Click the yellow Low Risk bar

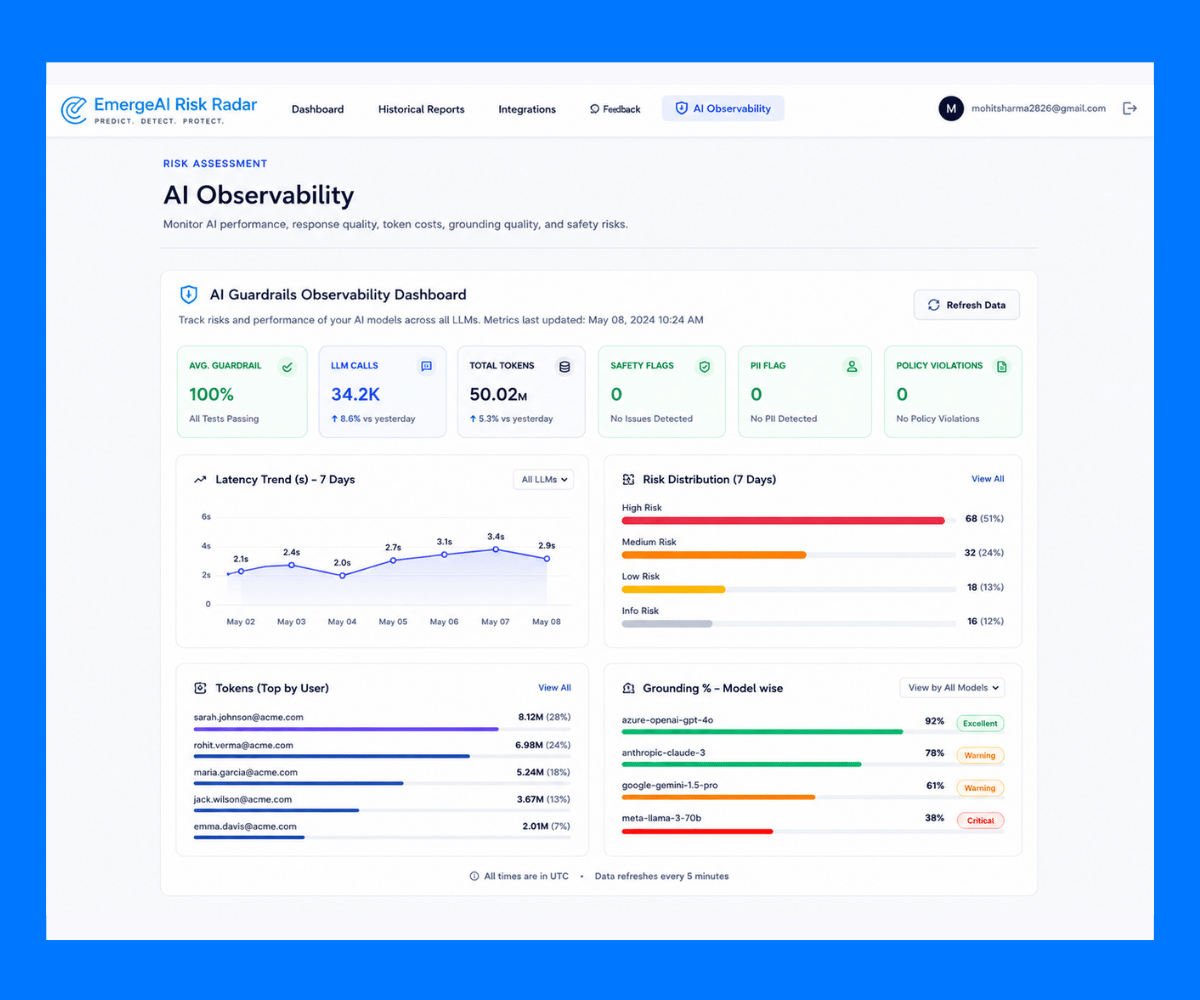(673, 589)
